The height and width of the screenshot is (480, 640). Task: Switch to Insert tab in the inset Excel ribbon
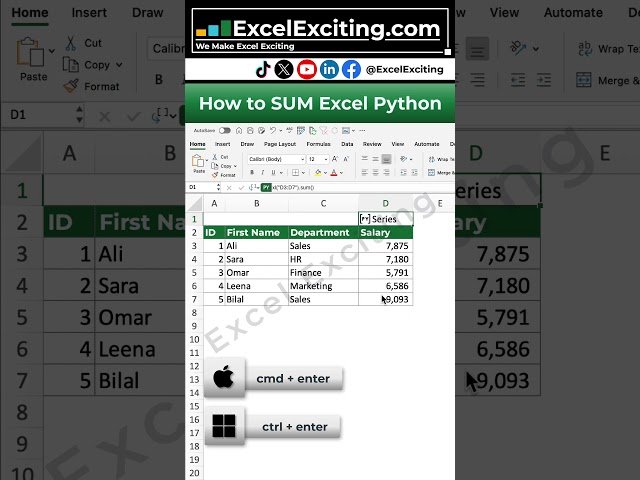coord(222,144)
